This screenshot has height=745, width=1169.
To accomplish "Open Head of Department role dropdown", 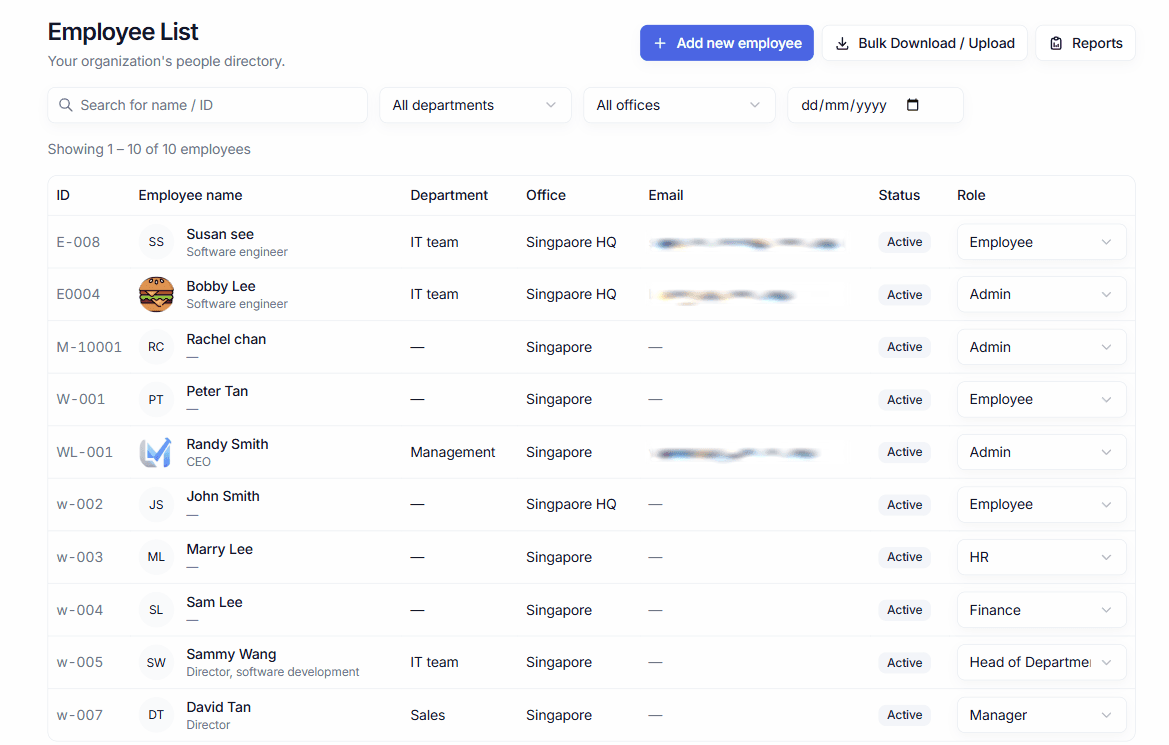I will tap(1041, 662).
